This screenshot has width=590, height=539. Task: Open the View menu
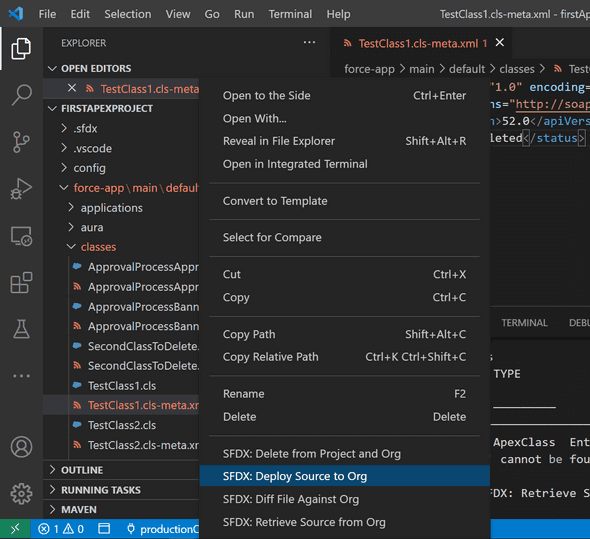click(178, 14)
